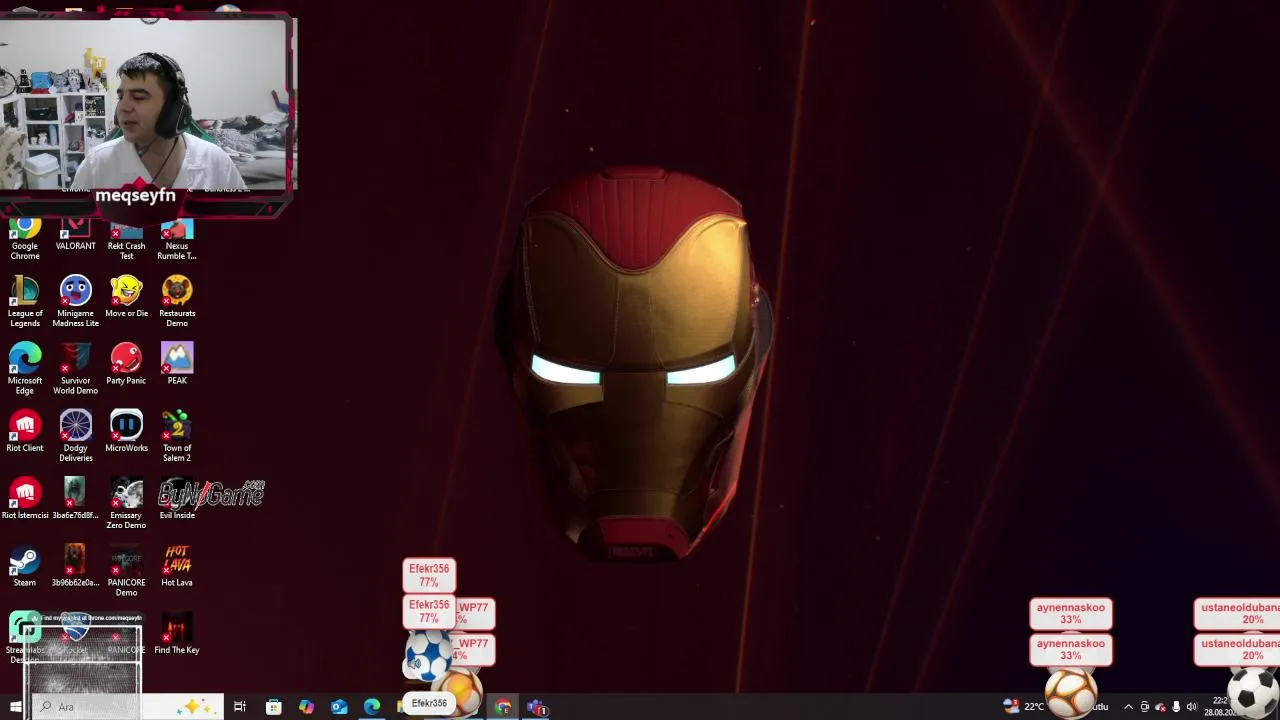This screenshot has width=1280, height=720.
Task: Open the volume control tray icon
Action: (x=1191, y=707)
